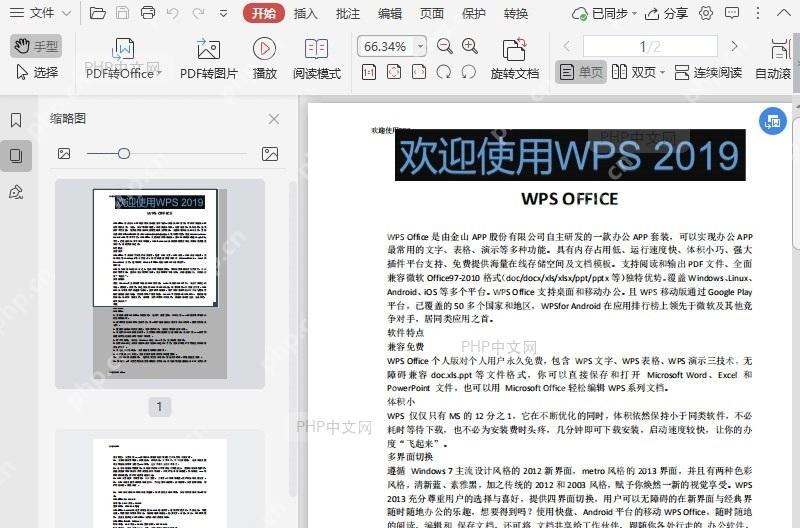Click the fit page icon
The height and width of the screenshot is (528, 800).
point(394,72)
